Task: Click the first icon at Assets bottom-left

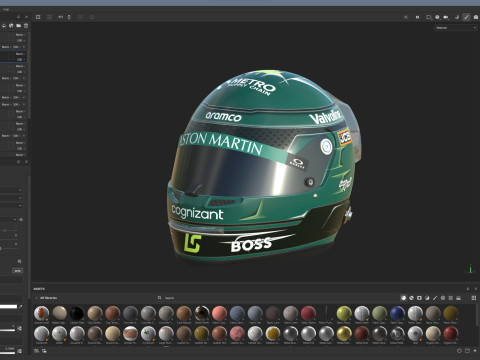Action: (37, 351)
